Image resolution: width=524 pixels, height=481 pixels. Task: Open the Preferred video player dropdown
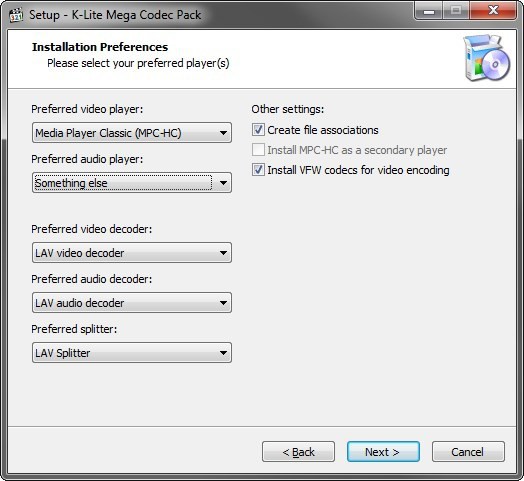point(132,133)
